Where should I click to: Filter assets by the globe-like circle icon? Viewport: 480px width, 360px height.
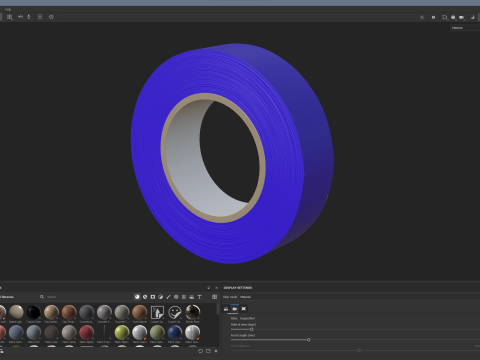pos(176,297)
